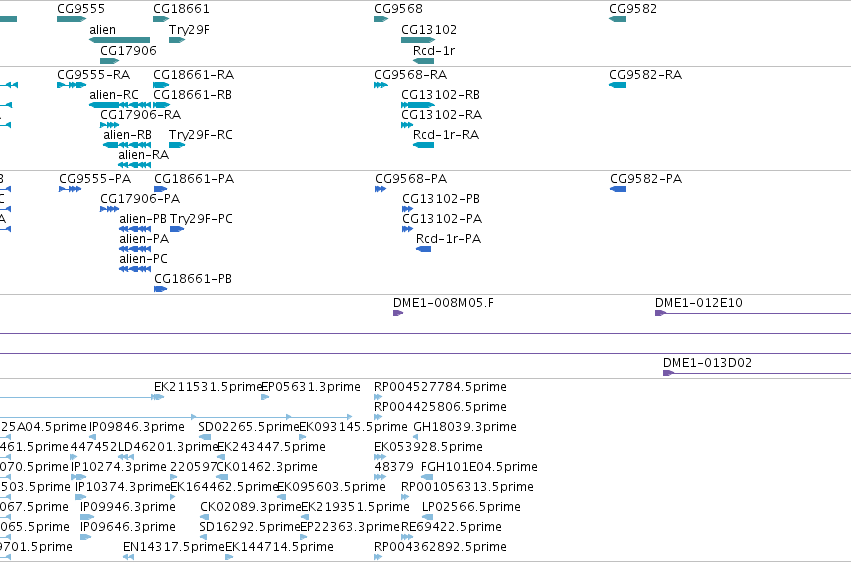The image size is (851, 562).
Task: Click transcript CG9555-RA
Action: click(x=72, y=85)
